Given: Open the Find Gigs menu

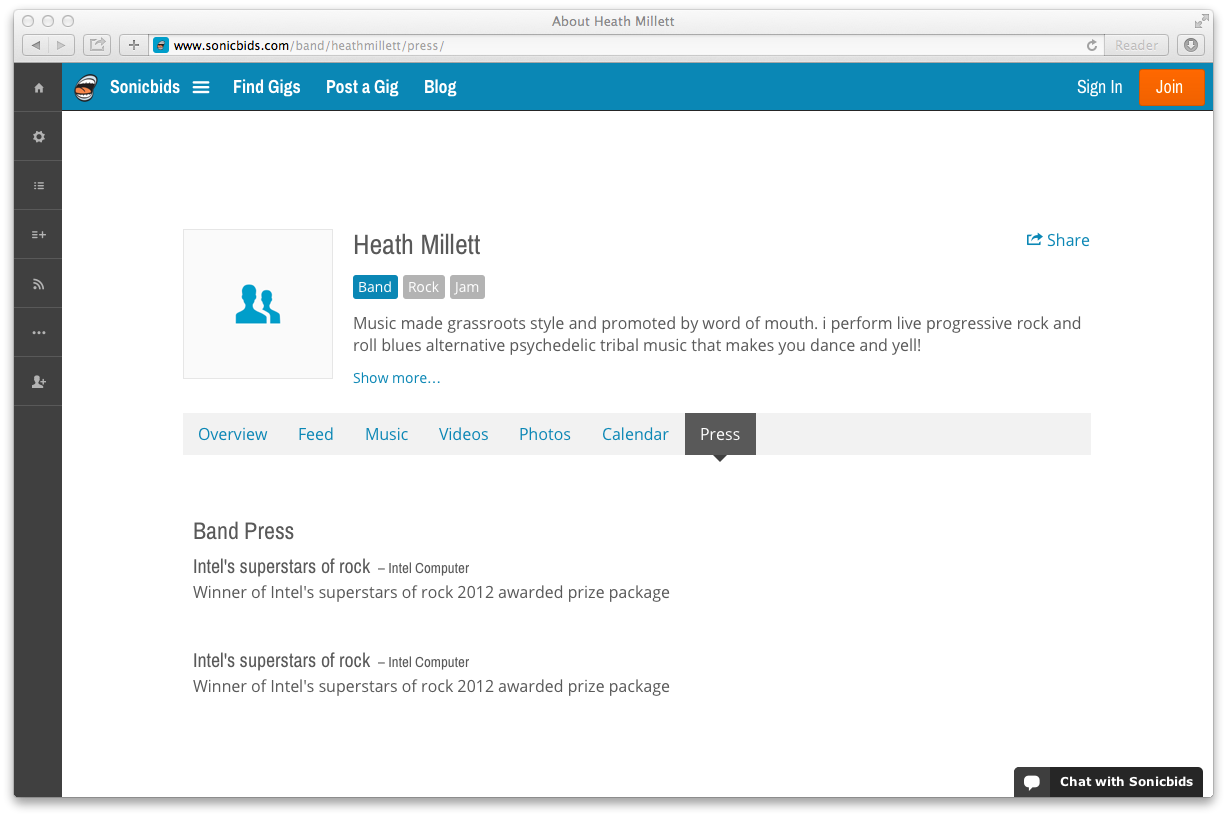Looking at the screenshot, I should [x=267, y=87].
